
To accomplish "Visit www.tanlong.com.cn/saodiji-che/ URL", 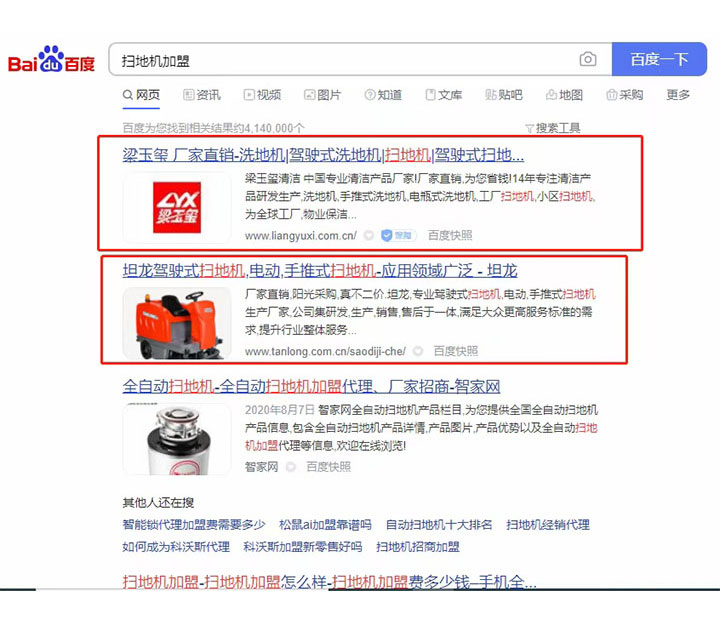I will point(326,352).
